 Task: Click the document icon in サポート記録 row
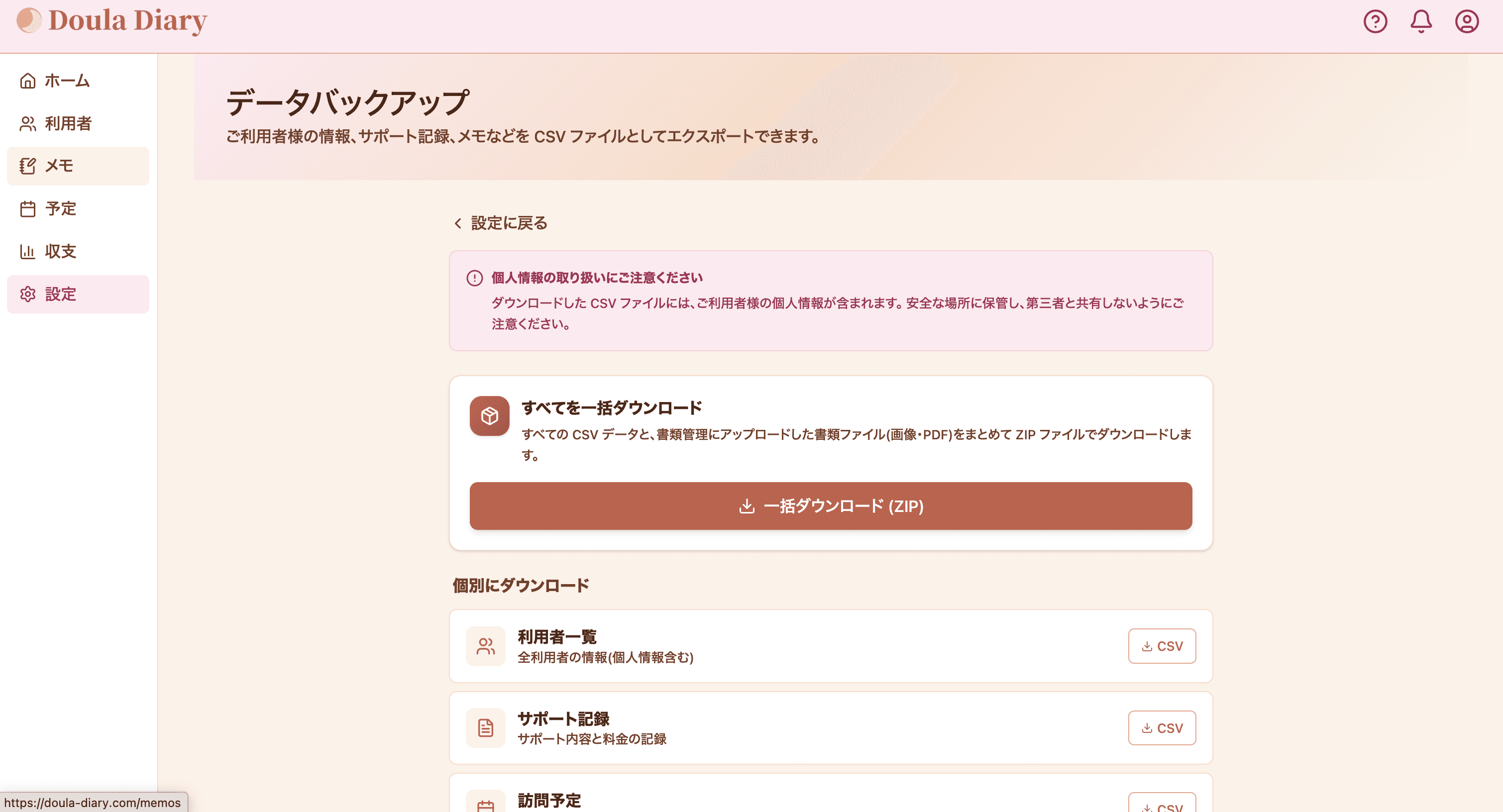coord(485,727)
